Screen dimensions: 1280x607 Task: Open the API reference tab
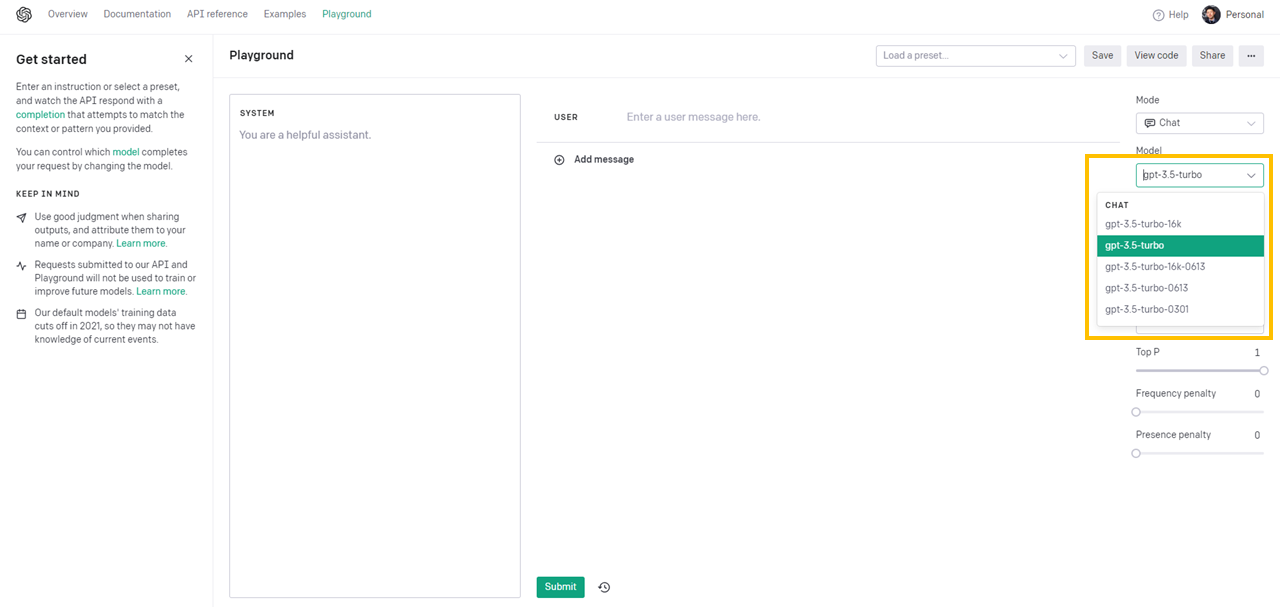point(217,15)
